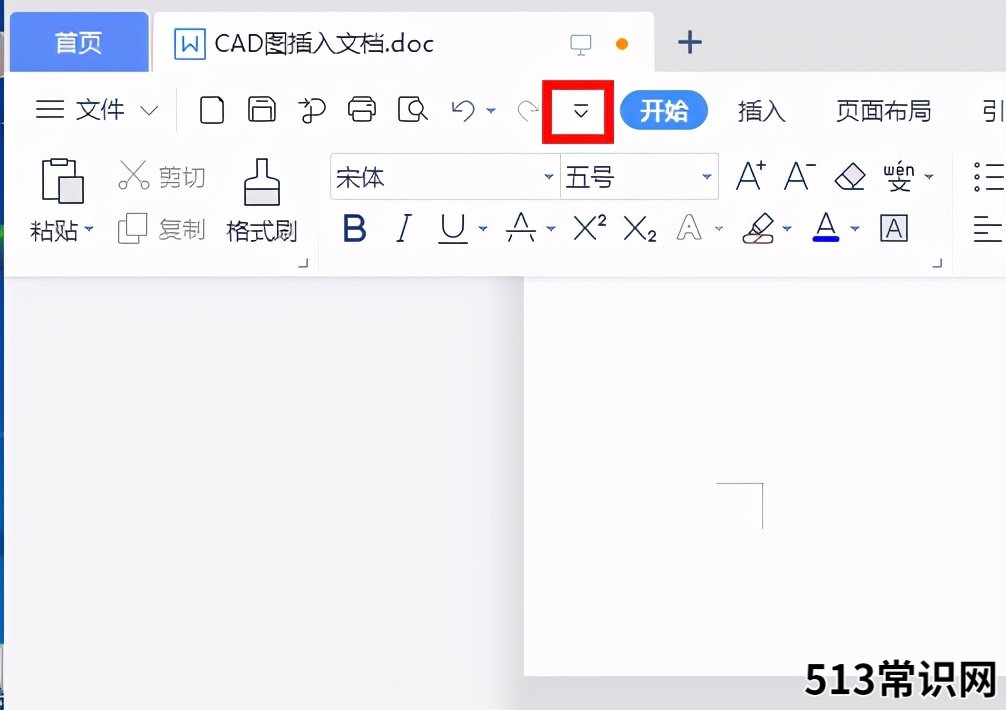The height and width of the screenshot is (710, 1006).
Task: Open the print preview icon
Action: pyautogui.click(x=413, y=110)
